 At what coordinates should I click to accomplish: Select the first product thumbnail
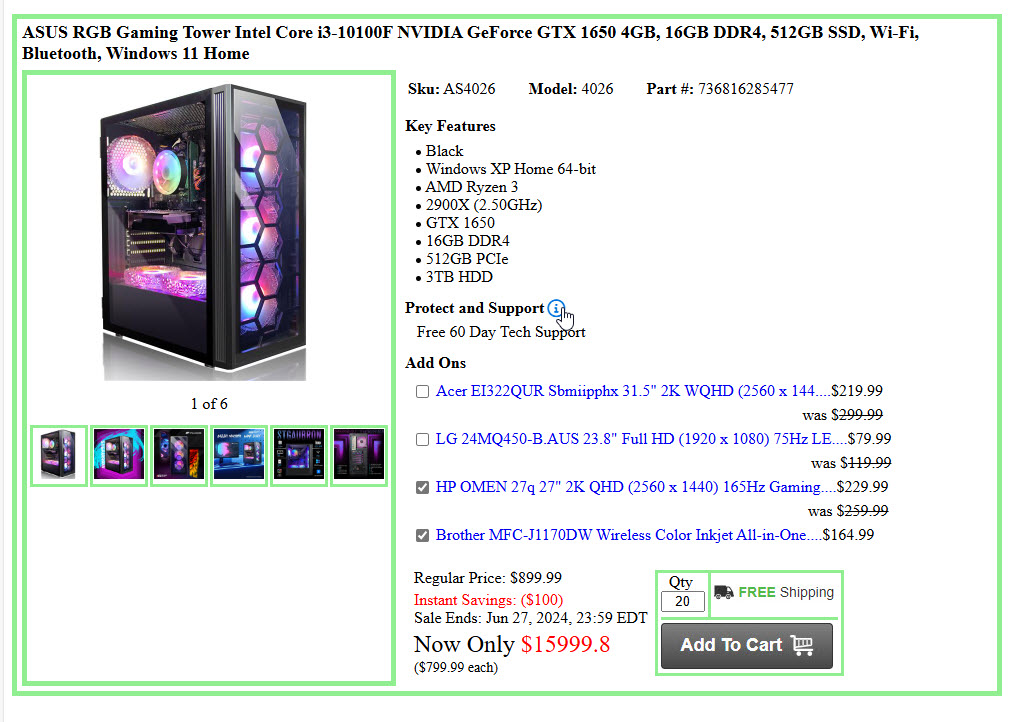(59, 455)
